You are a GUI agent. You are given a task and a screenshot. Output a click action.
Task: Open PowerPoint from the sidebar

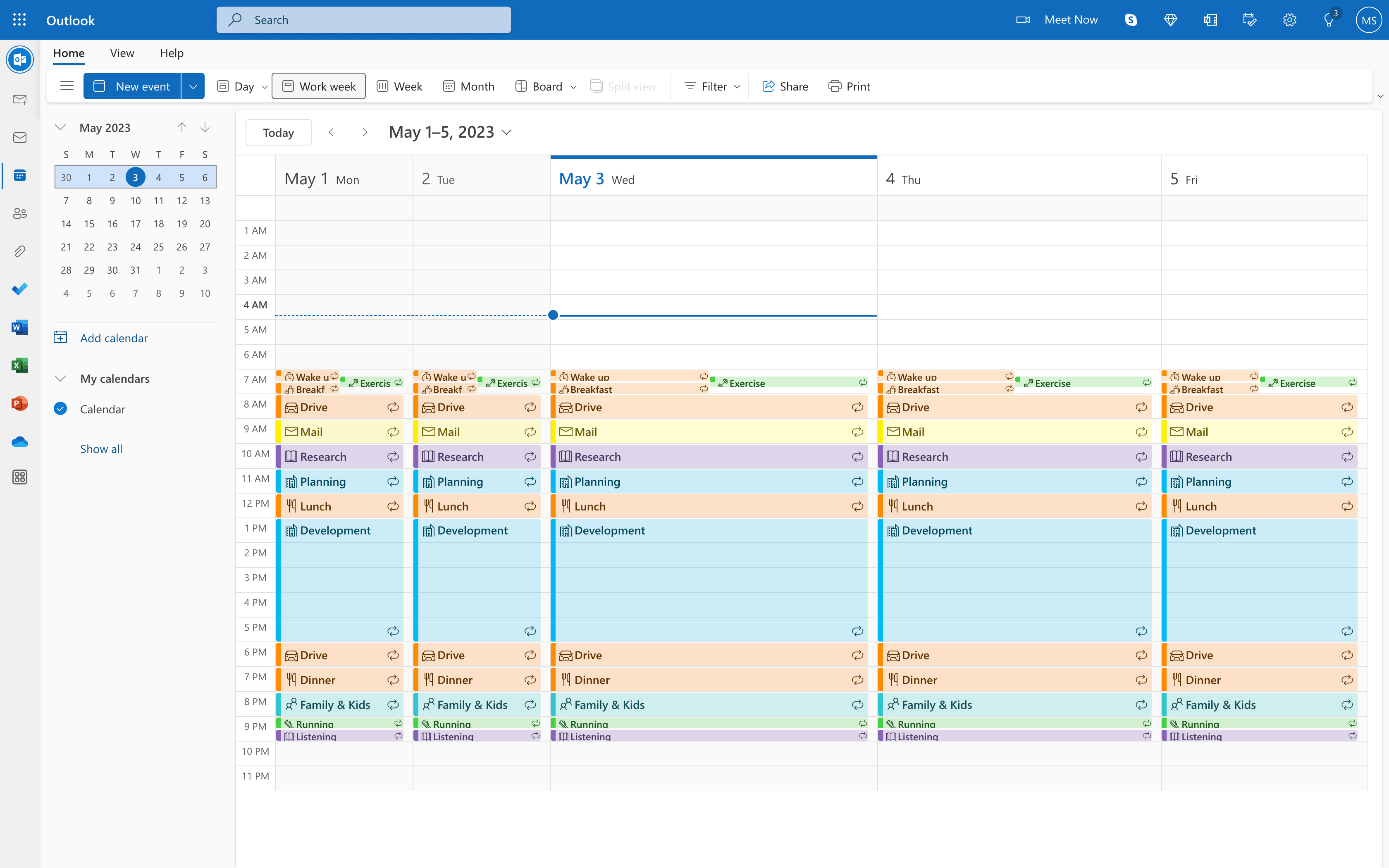(20, 403)
